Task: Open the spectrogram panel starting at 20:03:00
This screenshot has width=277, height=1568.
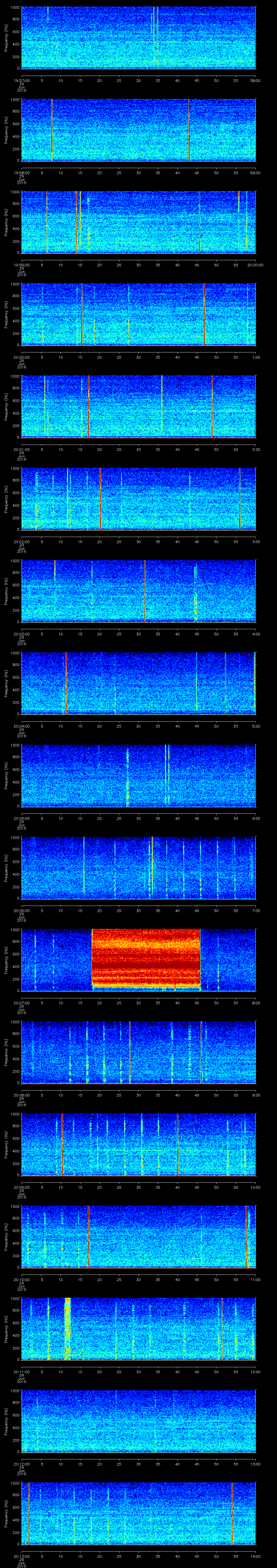Action: (139, 591)
